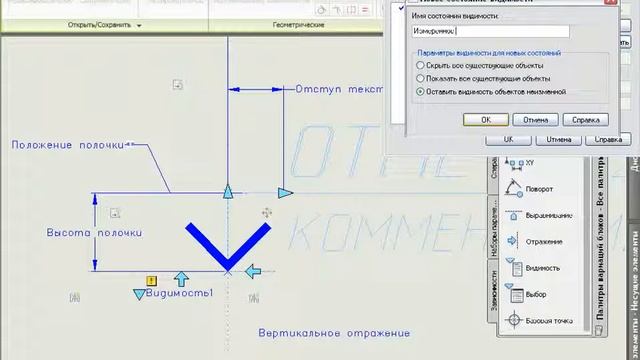Switch to the Наборы параметров palette tab
This screenshot has width=640, height=360.
point(493,228)
